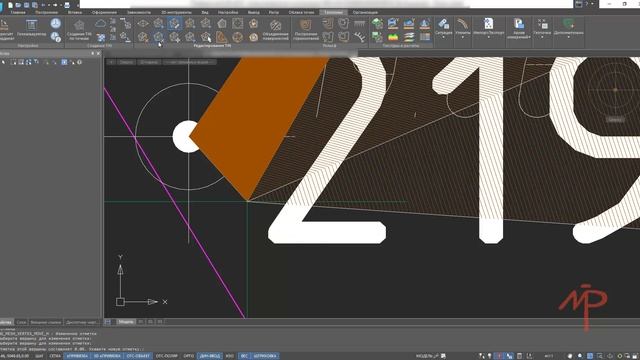Image resolution: width=640 pixels, height=360 pixels.
Task: Toggle ШТРИХОВКА in status bar
Action: 264,356
